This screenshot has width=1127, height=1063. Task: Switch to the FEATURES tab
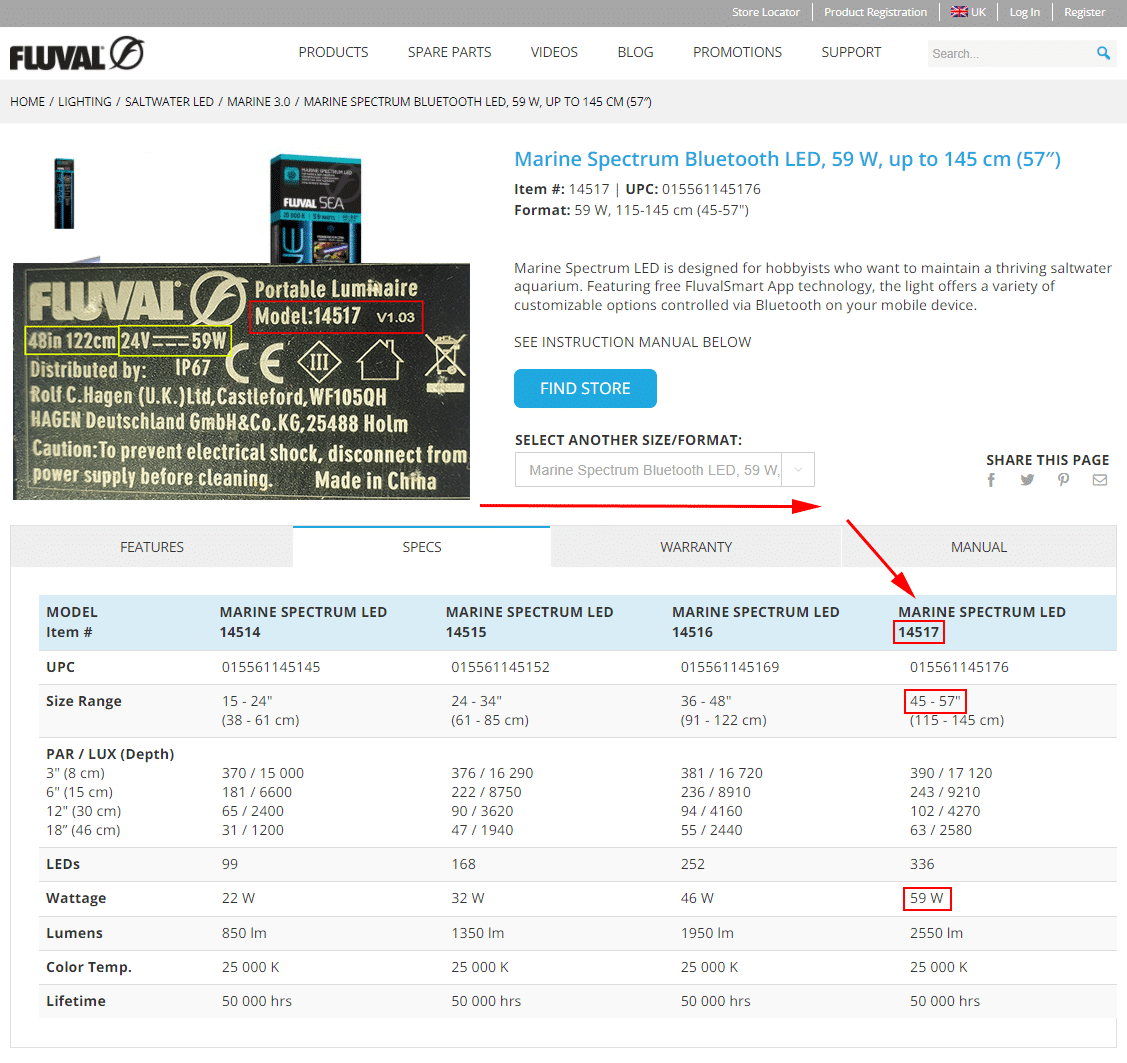point(152,547)
